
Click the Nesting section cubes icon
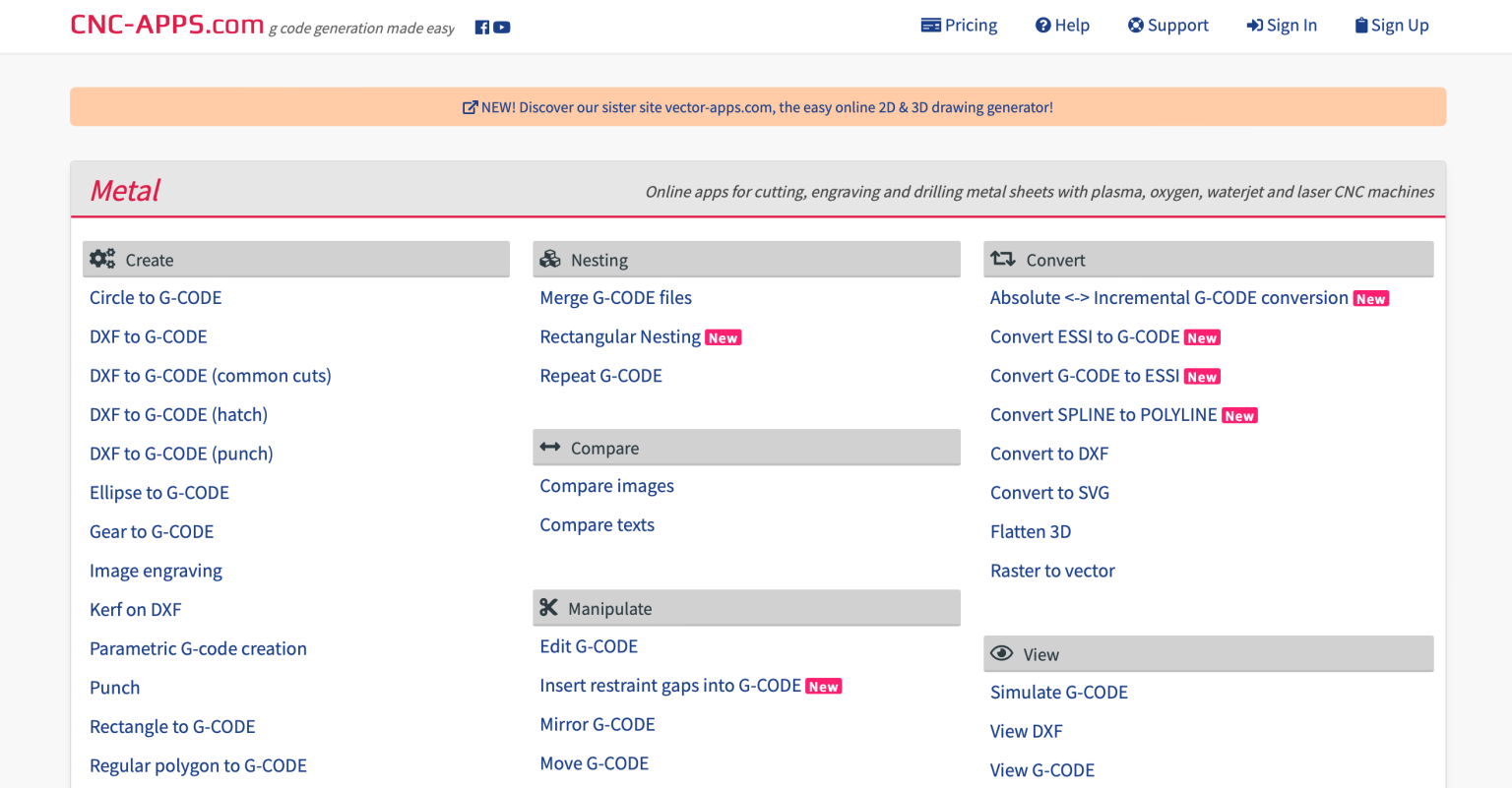[550, 259]
